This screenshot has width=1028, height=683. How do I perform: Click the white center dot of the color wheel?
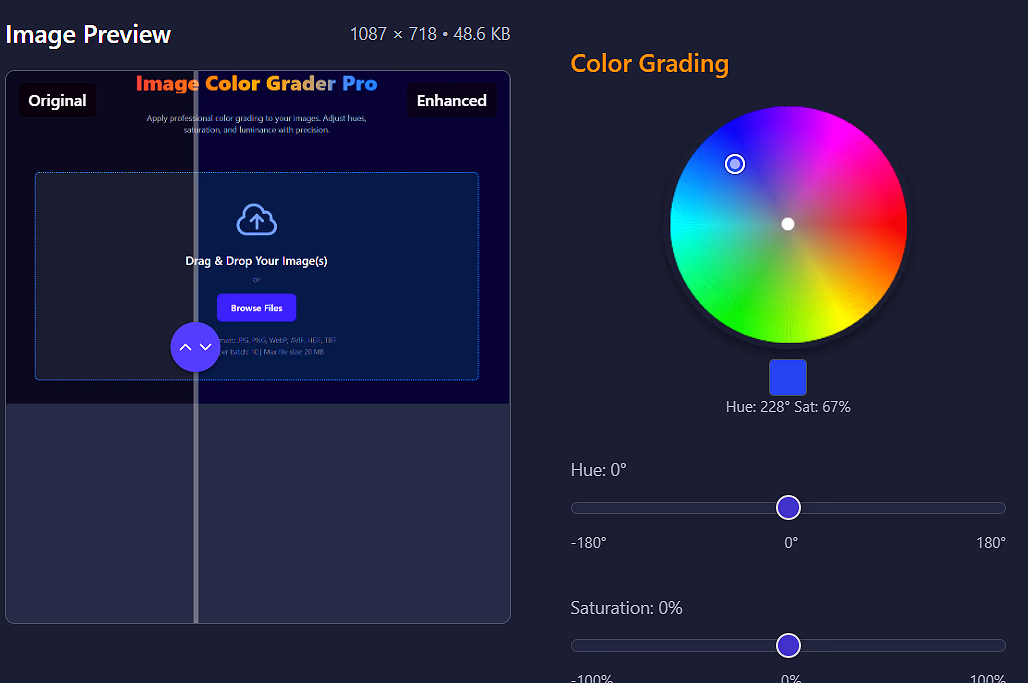point(788,223)
